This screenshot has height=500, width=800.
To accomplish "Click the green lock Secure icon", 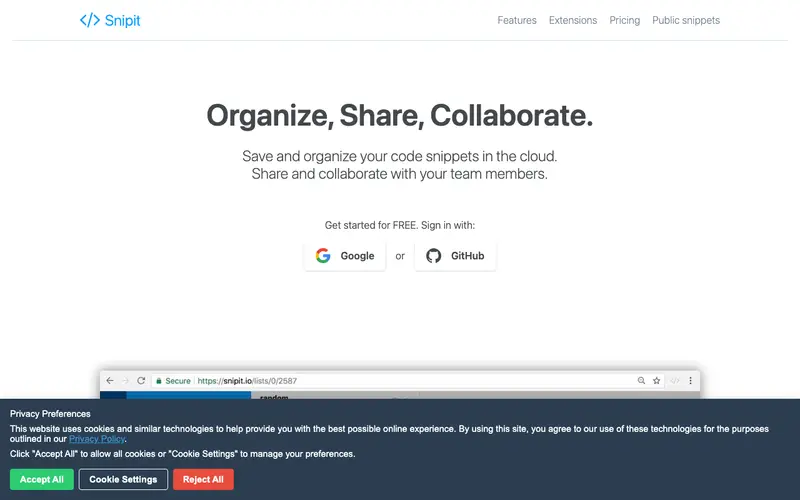I will point(159,381).
